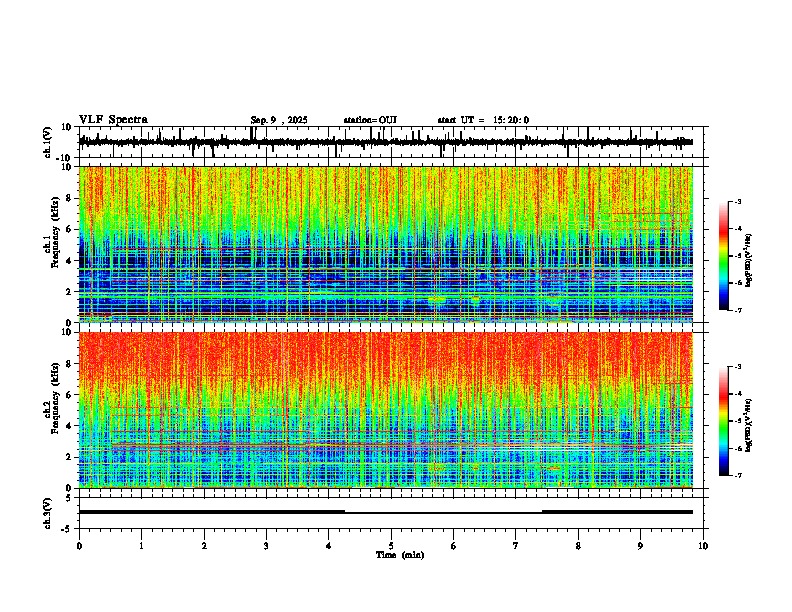Screen dimensions: 792x612
Task: Click the 'ch.1(V)' waveform axis label
Action: 48,142
